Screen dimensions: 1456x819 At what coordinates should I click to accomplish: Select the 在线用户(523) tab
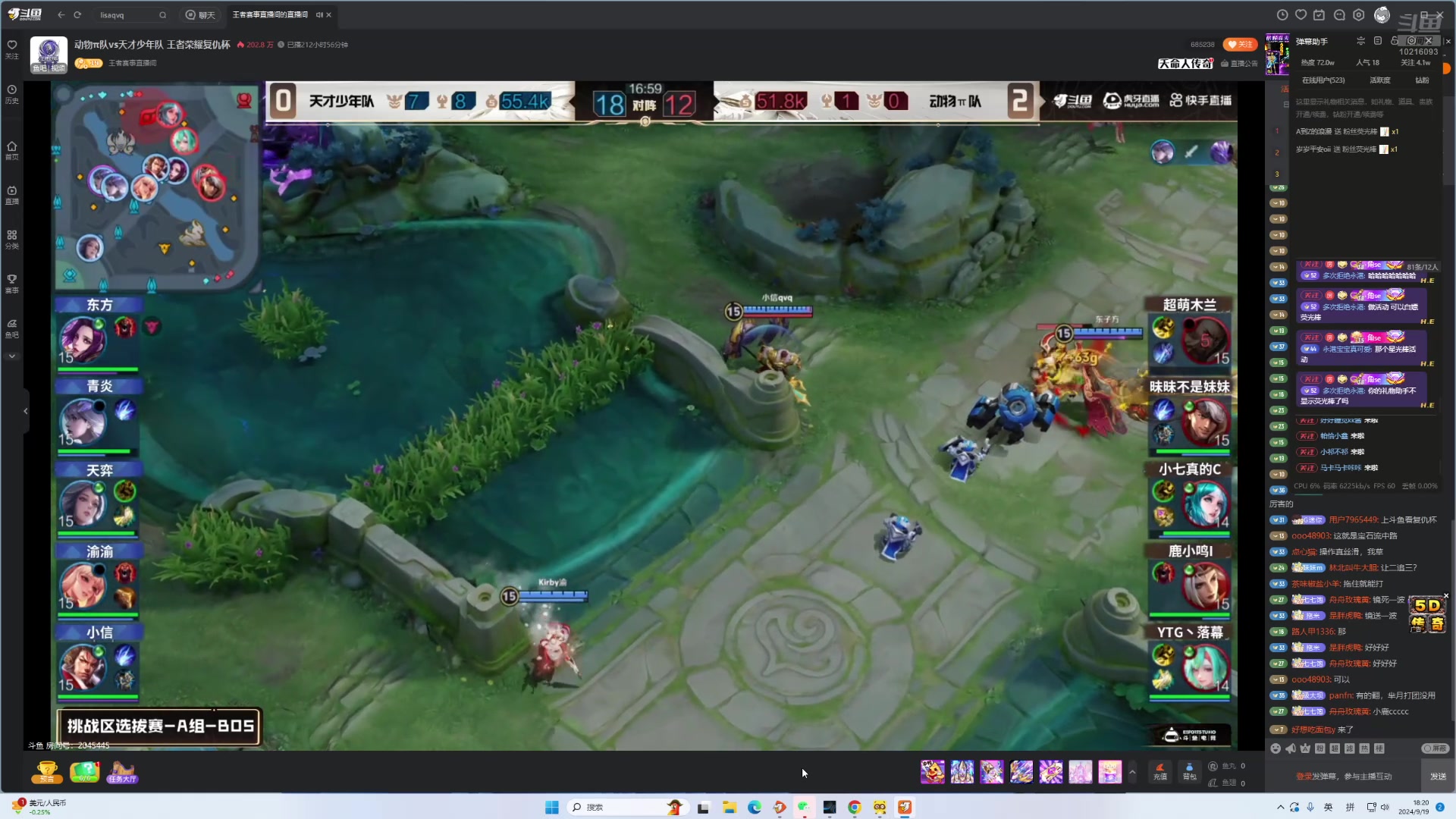pyautogui.click(x=1323, y=80)
